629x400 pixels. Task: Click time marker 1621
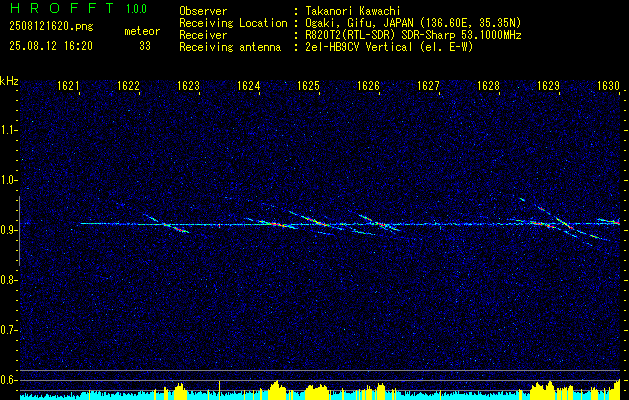(x=69, y=86)
